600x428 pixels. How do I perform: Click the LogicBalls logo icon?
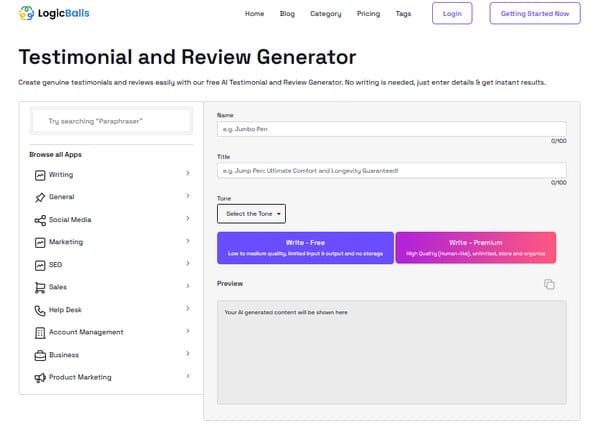[26, 13]
